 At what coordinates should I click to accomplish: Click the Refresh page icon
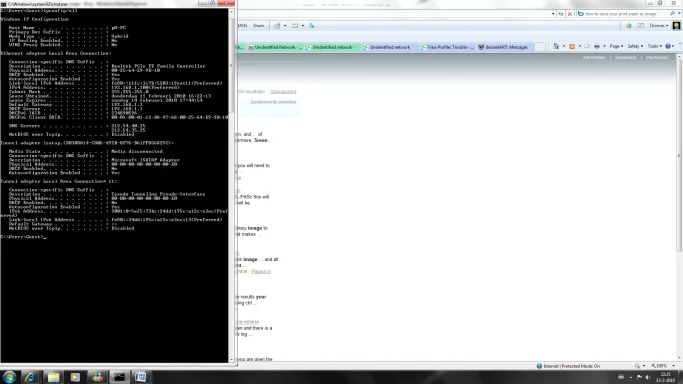click(561, 14)
